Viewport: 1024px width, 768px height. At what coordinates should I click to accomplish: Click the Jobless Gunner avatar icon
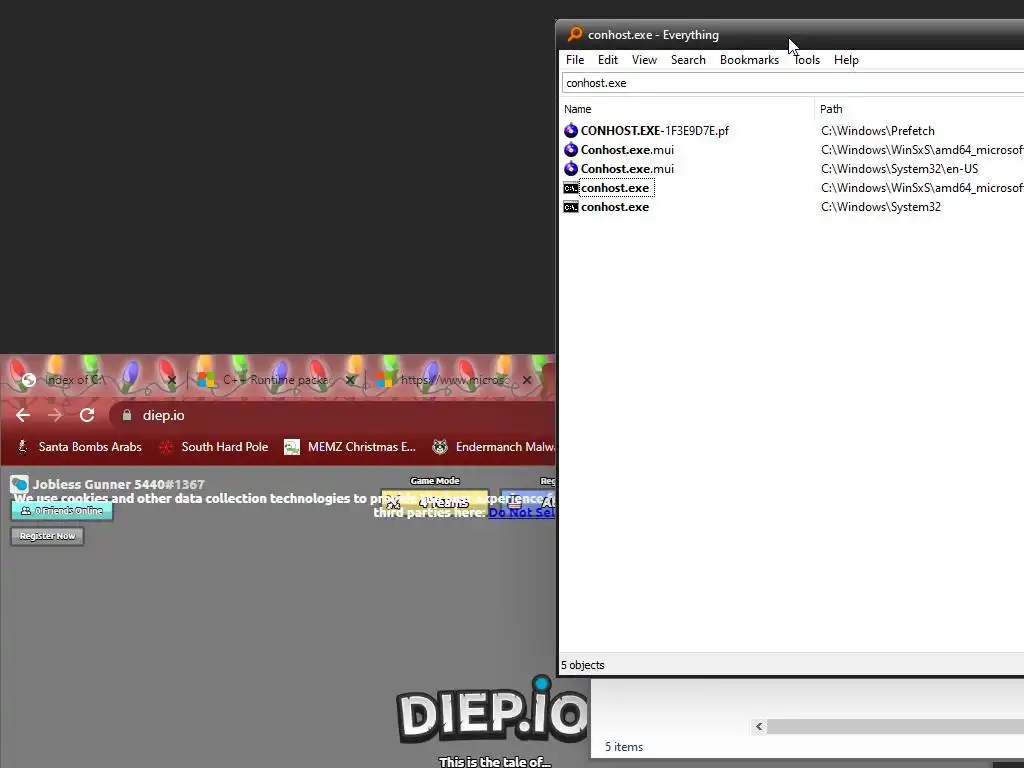[19, 484]
